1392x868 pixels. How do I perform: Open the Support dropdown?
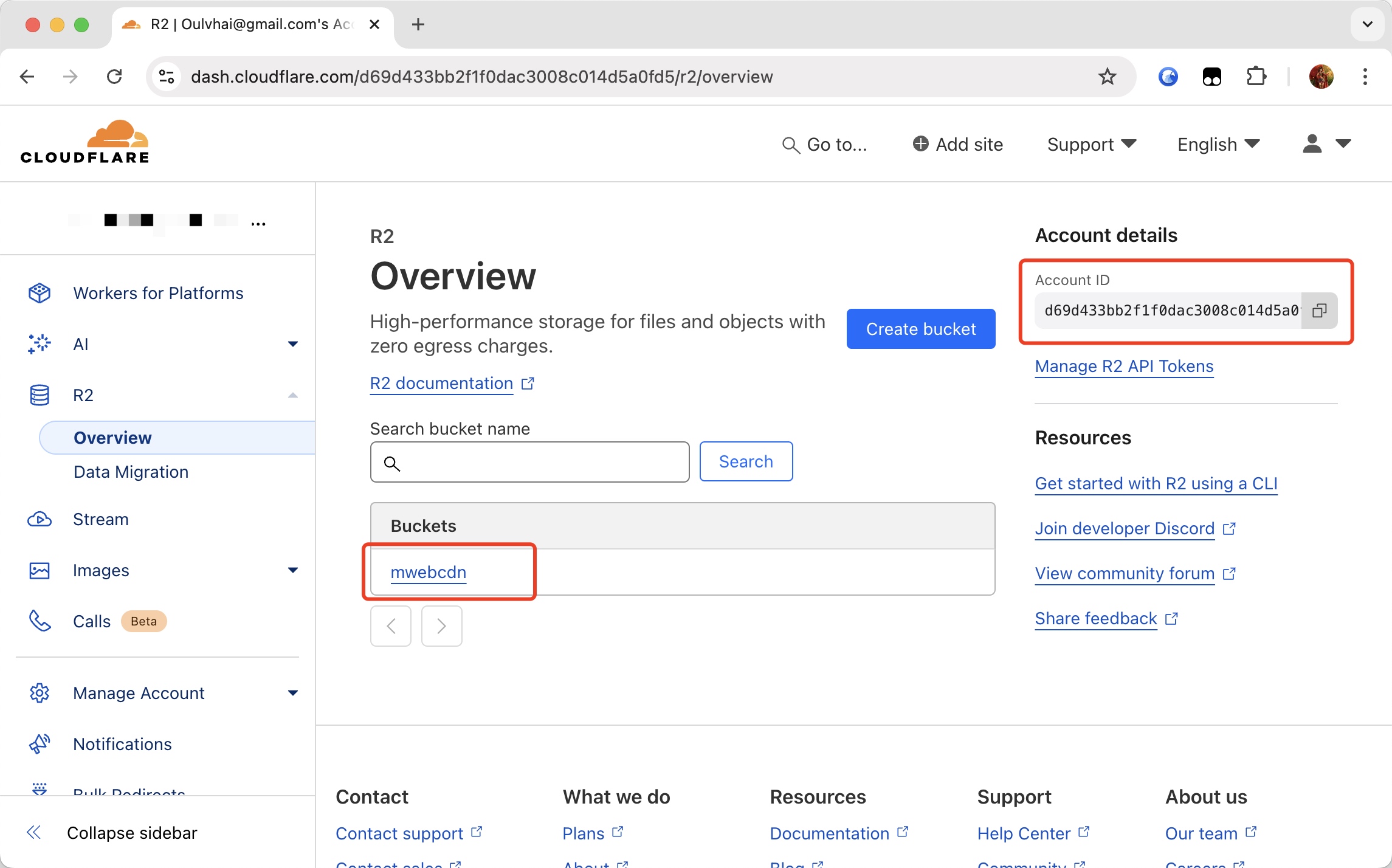click(x=1091, y=144)
